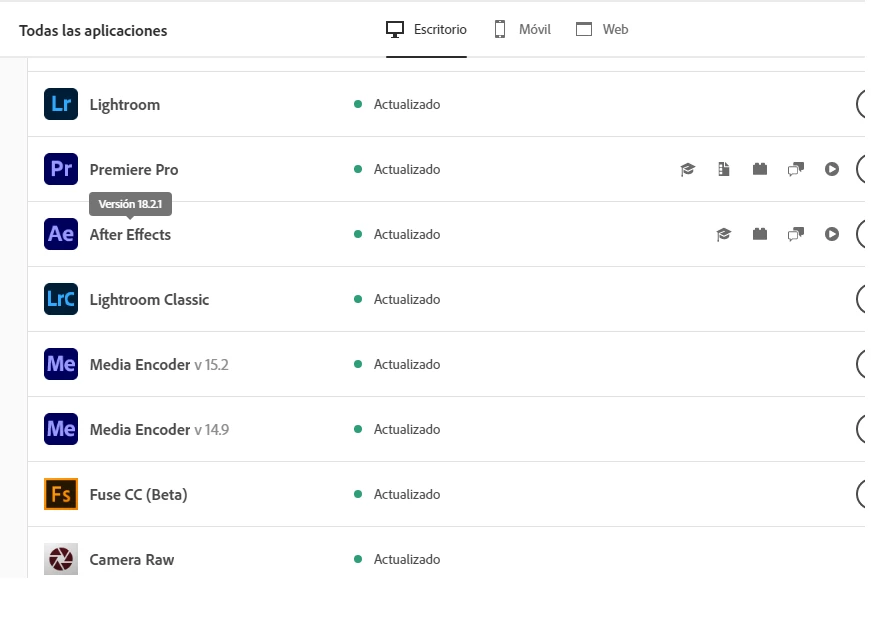Select the Media Encoder v 14.9 name
The width and height of the screenshot is (871, 643).
tap(159, 429)
